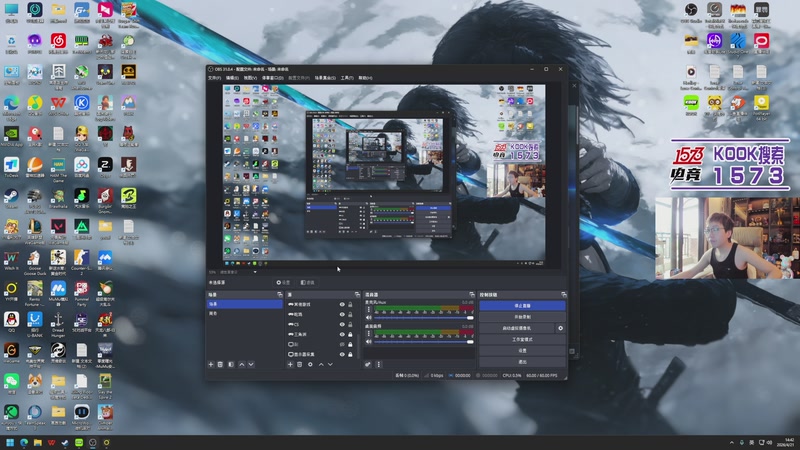The image size is (800, 450).
Task: Open Counter-Strike 2 desktop shortcut
Action: 82,261
